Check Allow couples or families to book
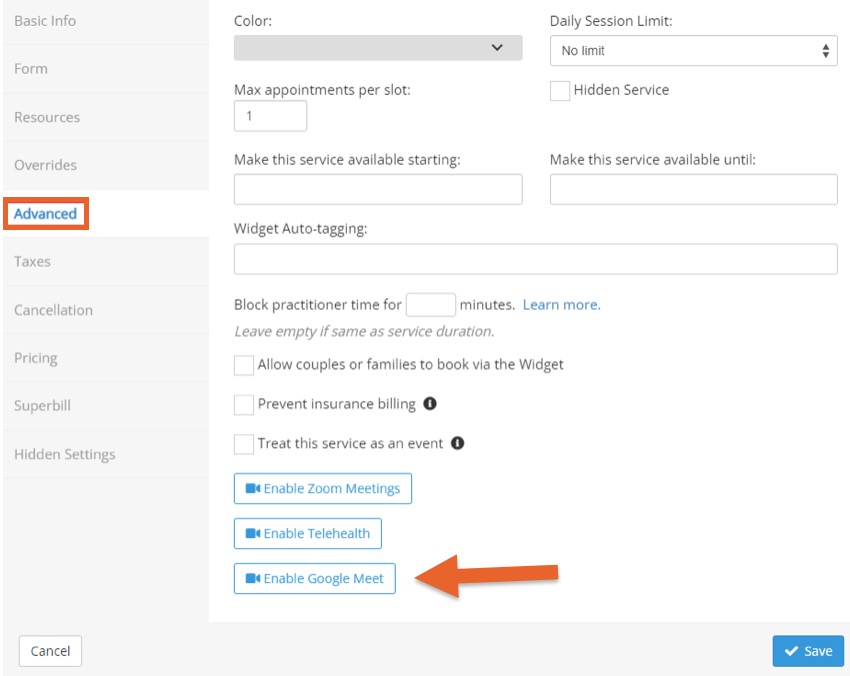850x676 pixels. point(243,365)
